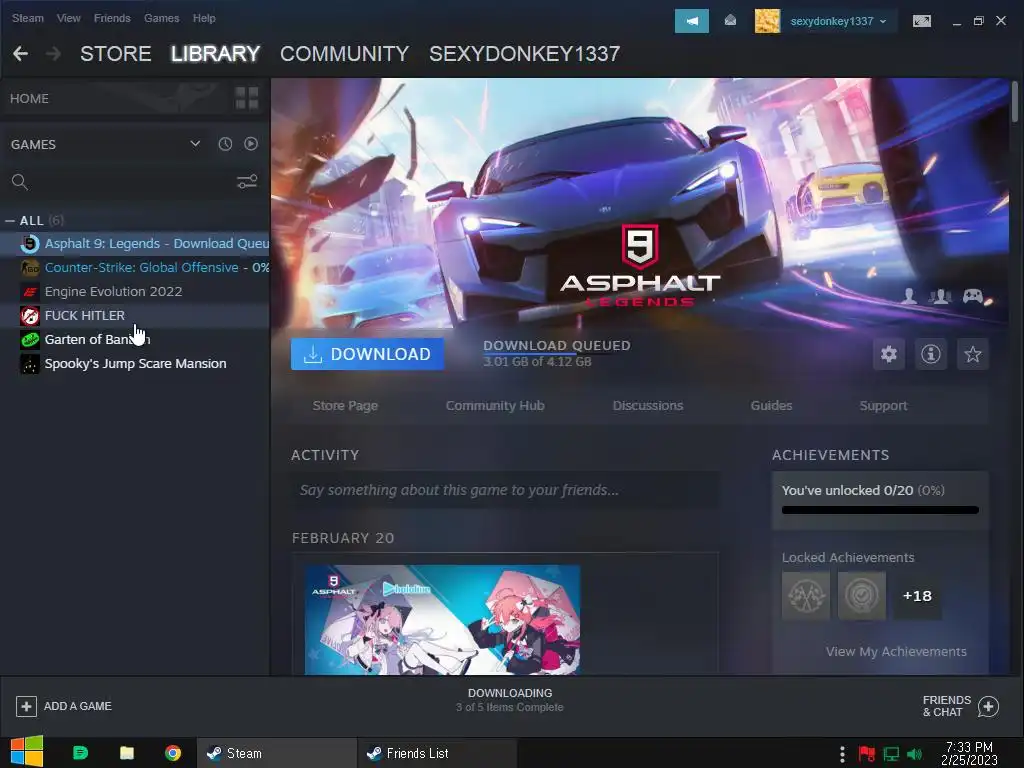This screenshot has width=1024, height=768.
Task: Open File Explorer from taskbar
Action: (127, 753)
